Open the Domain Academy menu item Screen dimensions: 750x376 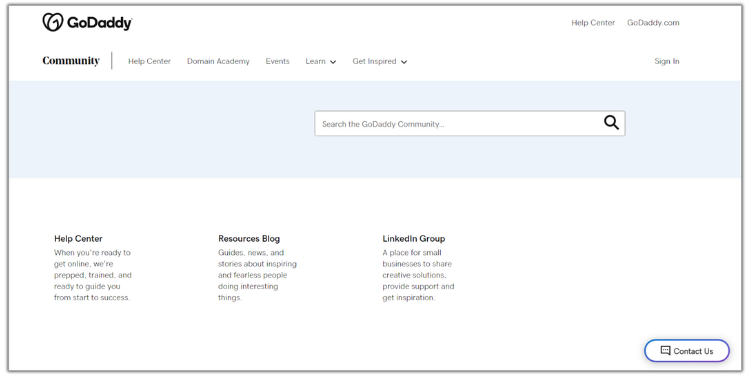click(x=218, y=61)
